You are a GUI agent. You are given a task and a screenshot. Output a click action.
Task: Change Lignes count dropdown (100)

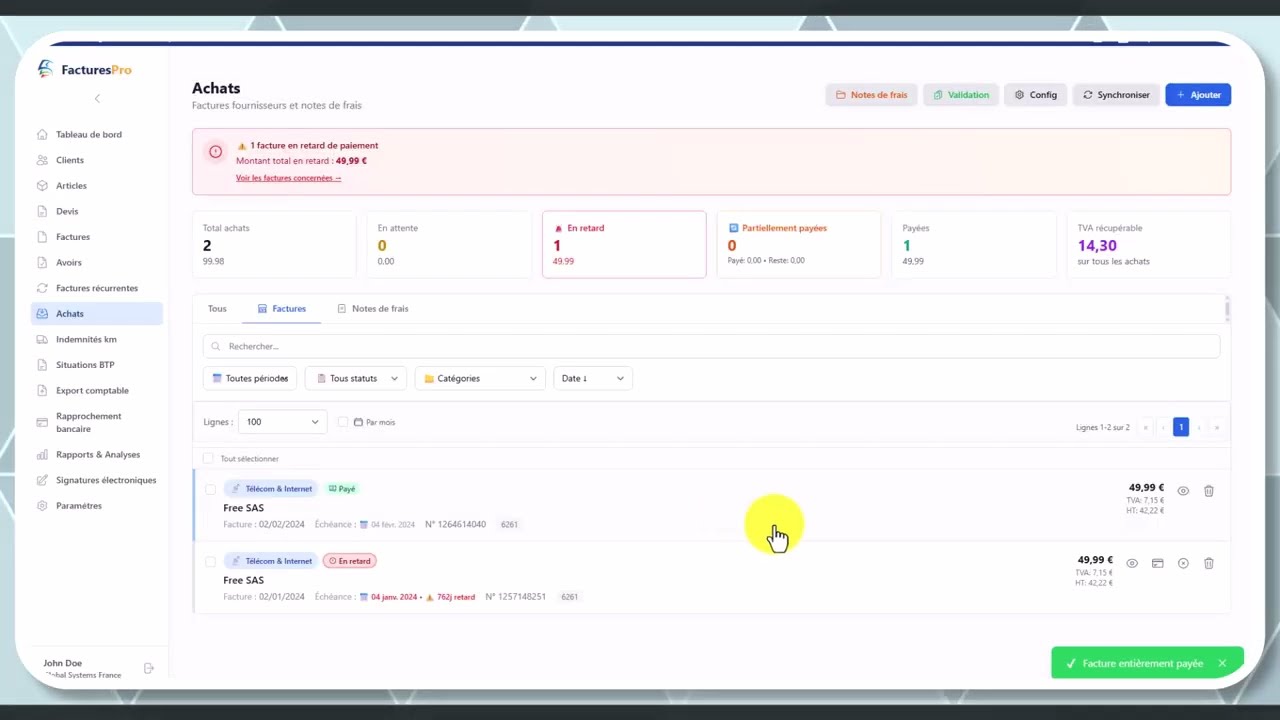coord(282,422)
